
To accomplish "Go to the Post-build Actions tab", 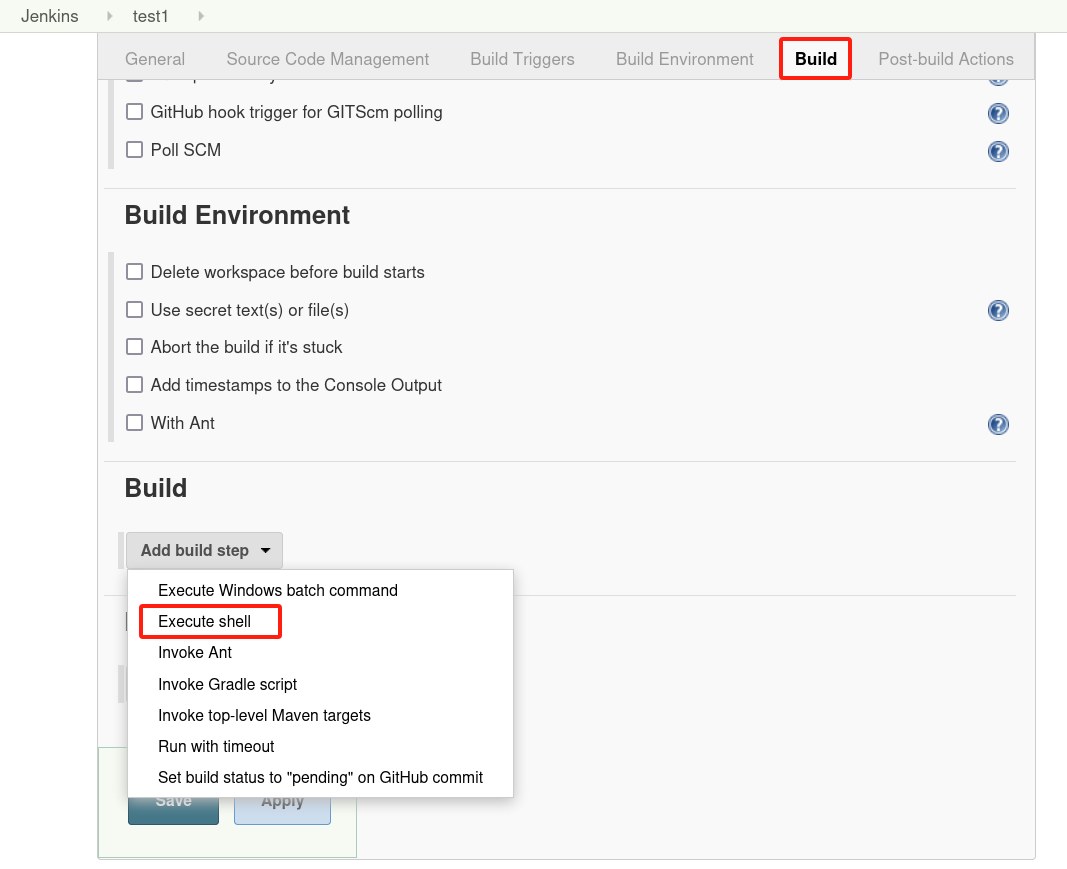I will [x=945, y=59].
